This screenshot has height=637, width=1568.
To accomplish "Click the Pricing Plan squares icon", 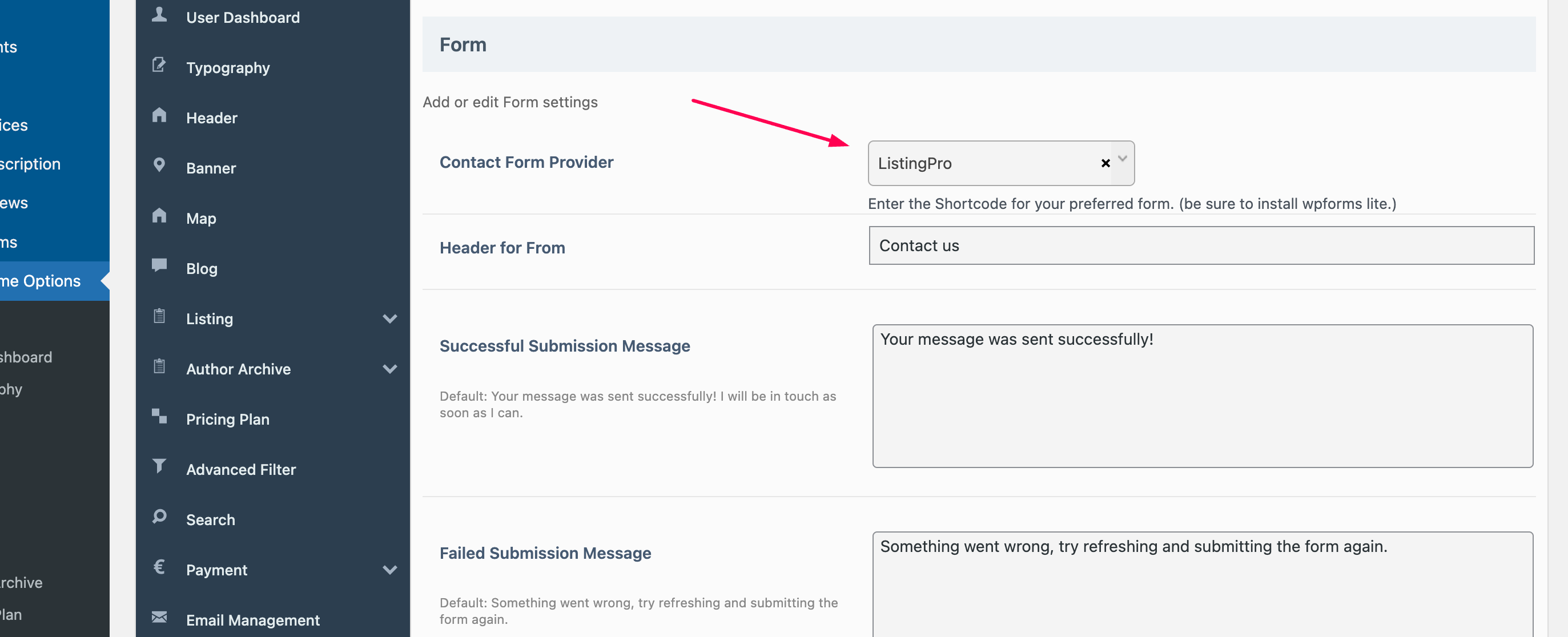I will pyautogui.click(x=159, y=417).
